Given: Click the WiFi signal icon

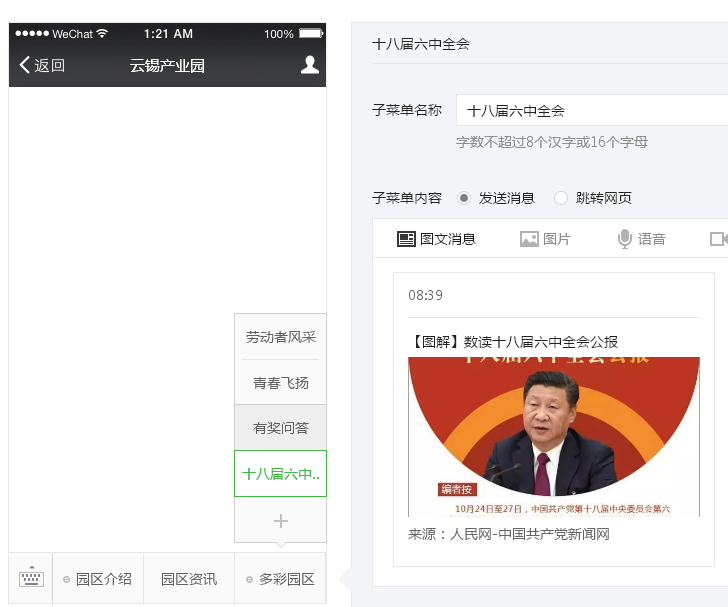Looking at the screenshot, I should tap(102, 33).
